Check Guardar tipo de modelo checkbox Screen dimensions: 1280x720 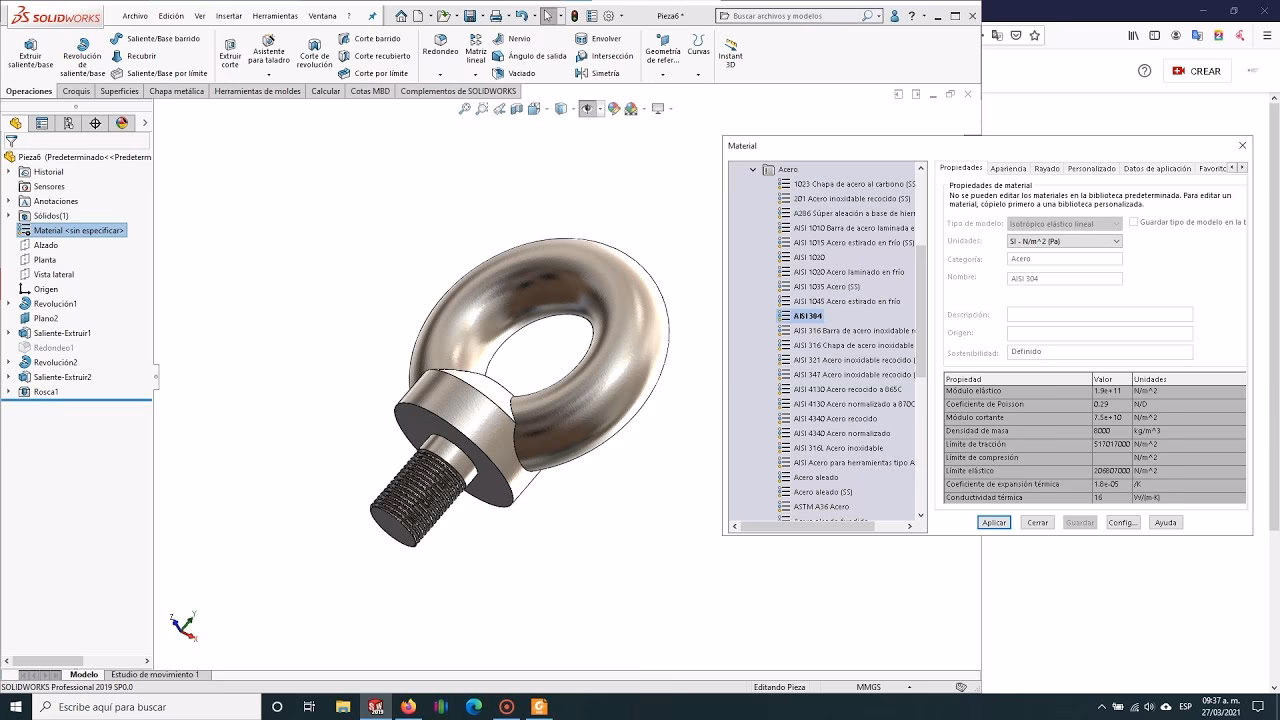(1133, 222)
